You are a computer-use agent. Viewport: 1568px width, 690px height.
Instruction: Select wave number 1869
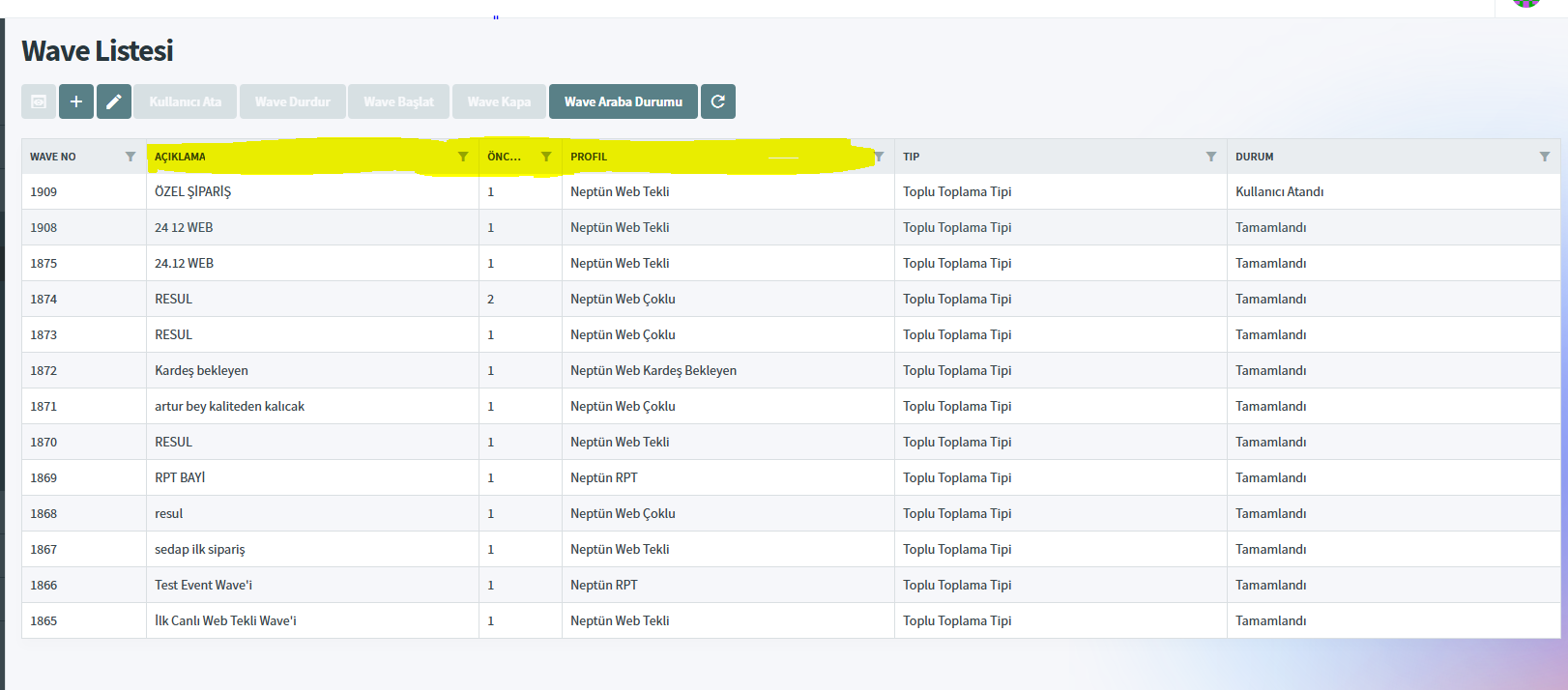44,477
